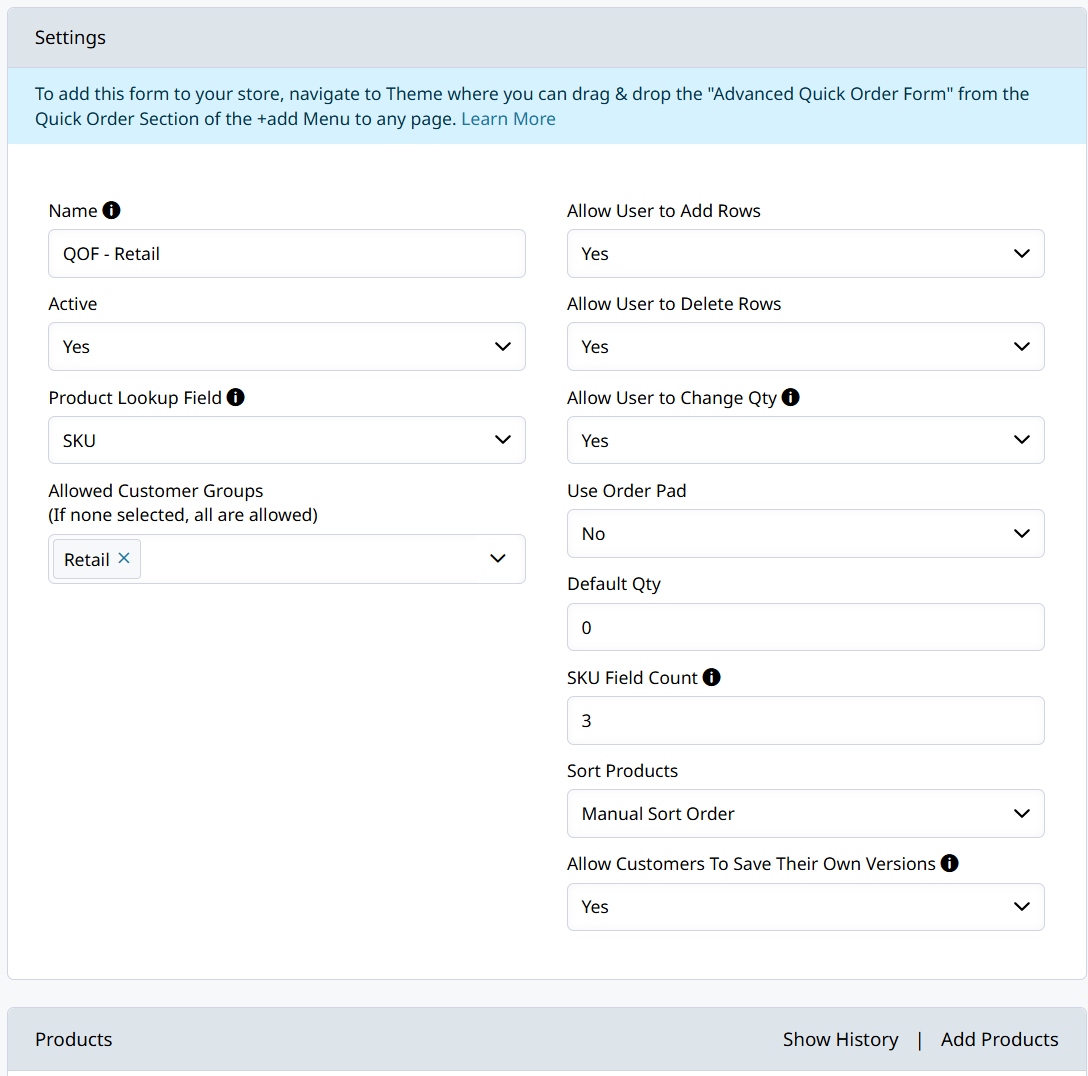Screen dimensions: 1088x1076
Task: Click info icon next to SKU Field Count
Action: (711, 677)
